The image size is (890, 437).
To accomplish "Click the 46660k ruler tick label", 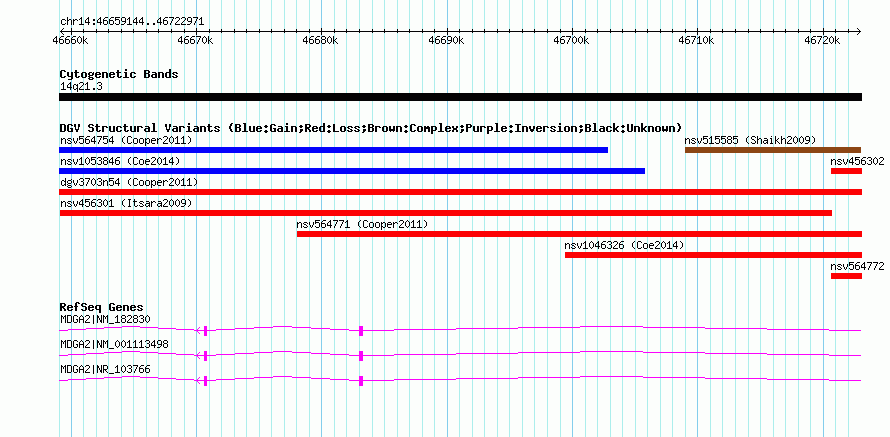I will [x=70, y=40].
